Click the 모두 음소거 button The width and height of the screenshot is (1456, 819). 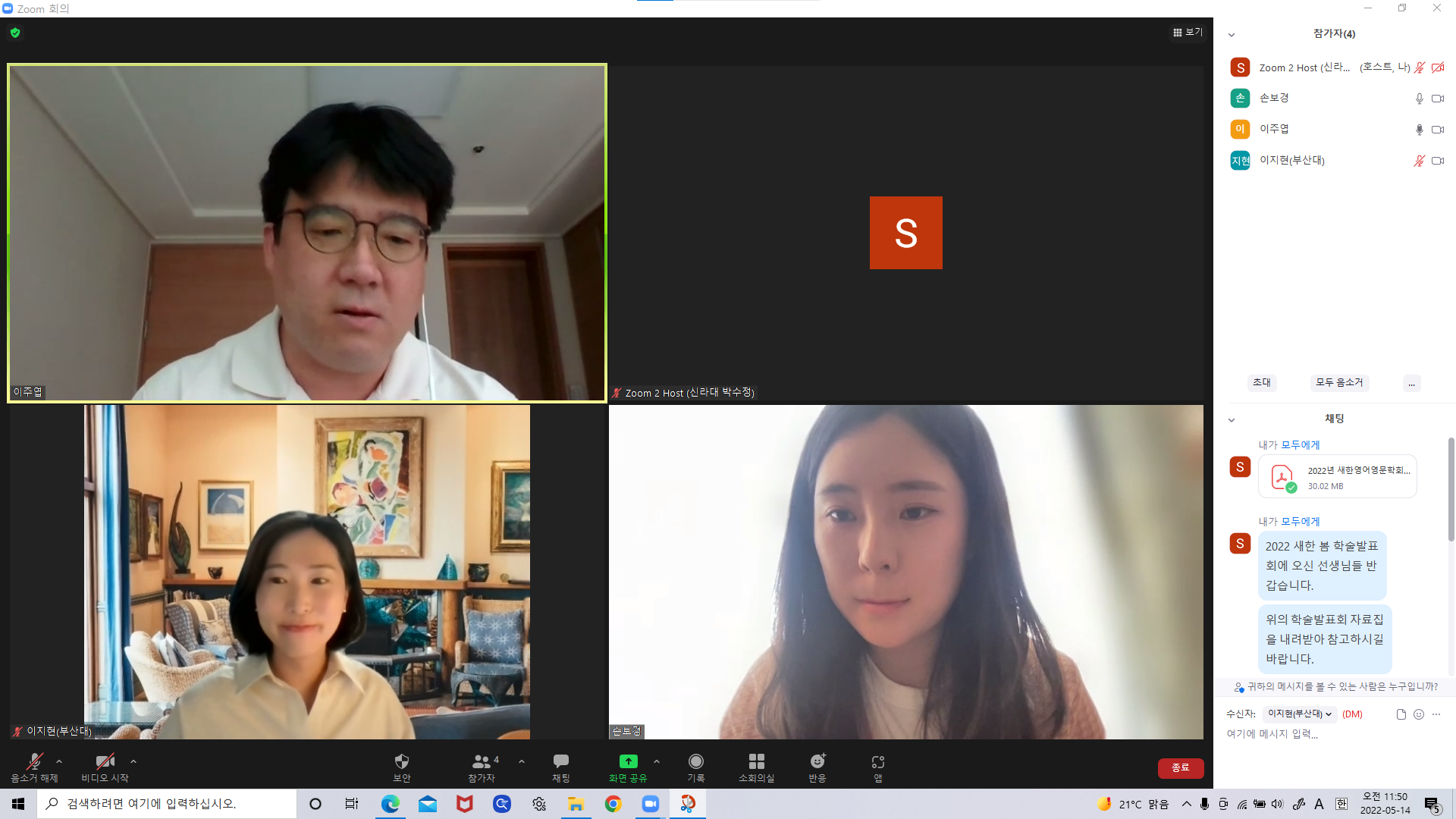coord(1339,383)
